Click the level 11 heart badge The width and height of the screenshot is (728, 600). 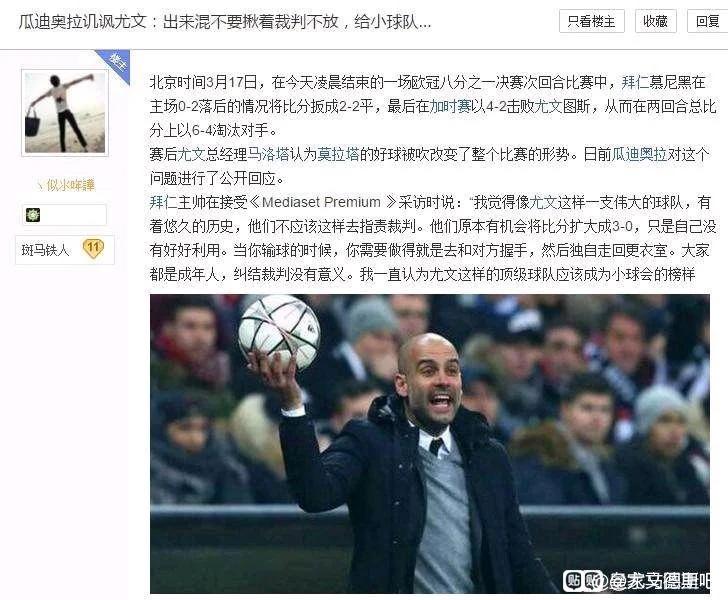click(x=93, y=248)
